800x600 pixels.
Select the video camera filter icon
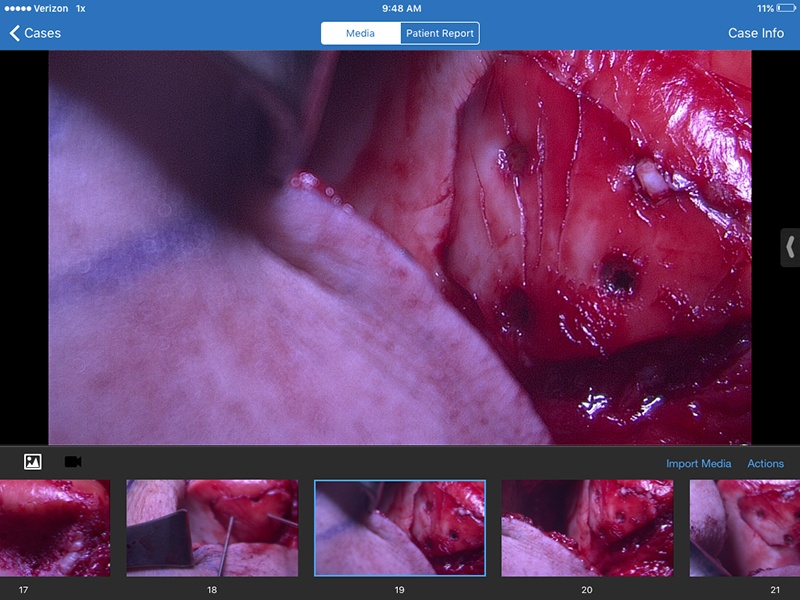click(x=73, y=462)
